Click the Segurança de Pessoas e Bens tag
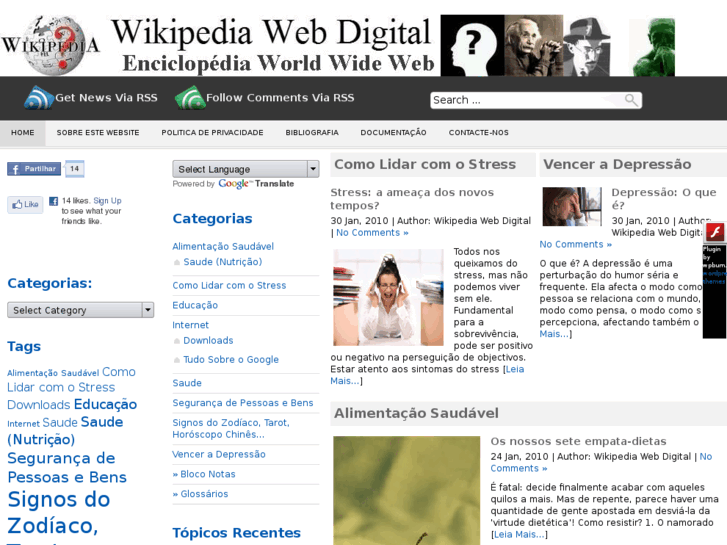This screenshot has width=727, height=545. 67,468
